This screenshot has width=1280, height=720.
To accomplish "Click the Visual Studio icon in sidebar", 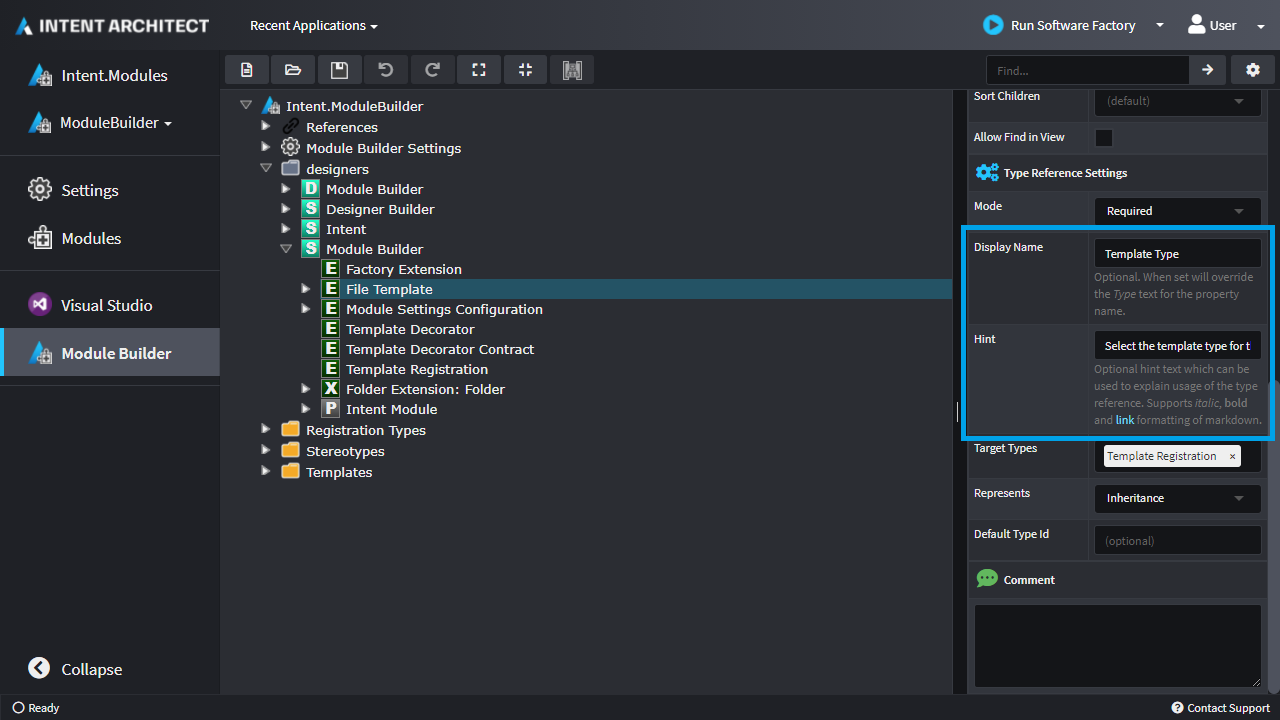I will click(40, 305).
